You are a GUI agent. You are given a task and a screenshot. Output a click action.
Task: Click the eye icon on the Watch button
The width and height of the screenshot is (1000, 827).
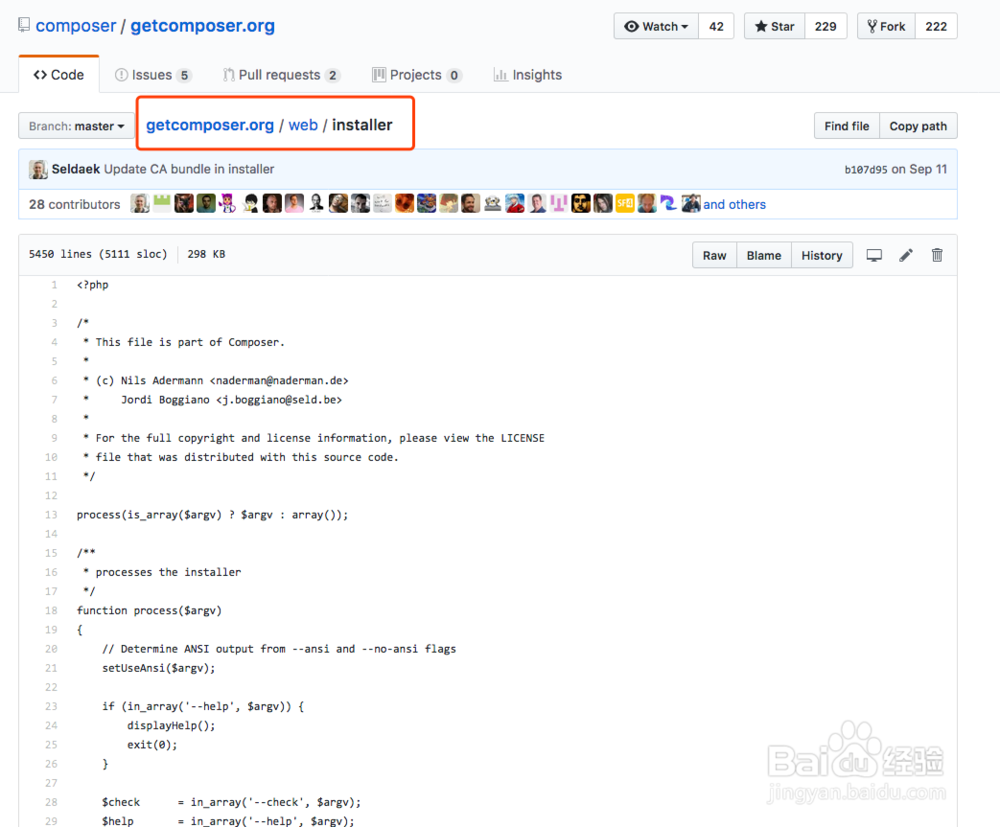click(x=630, y=26)
